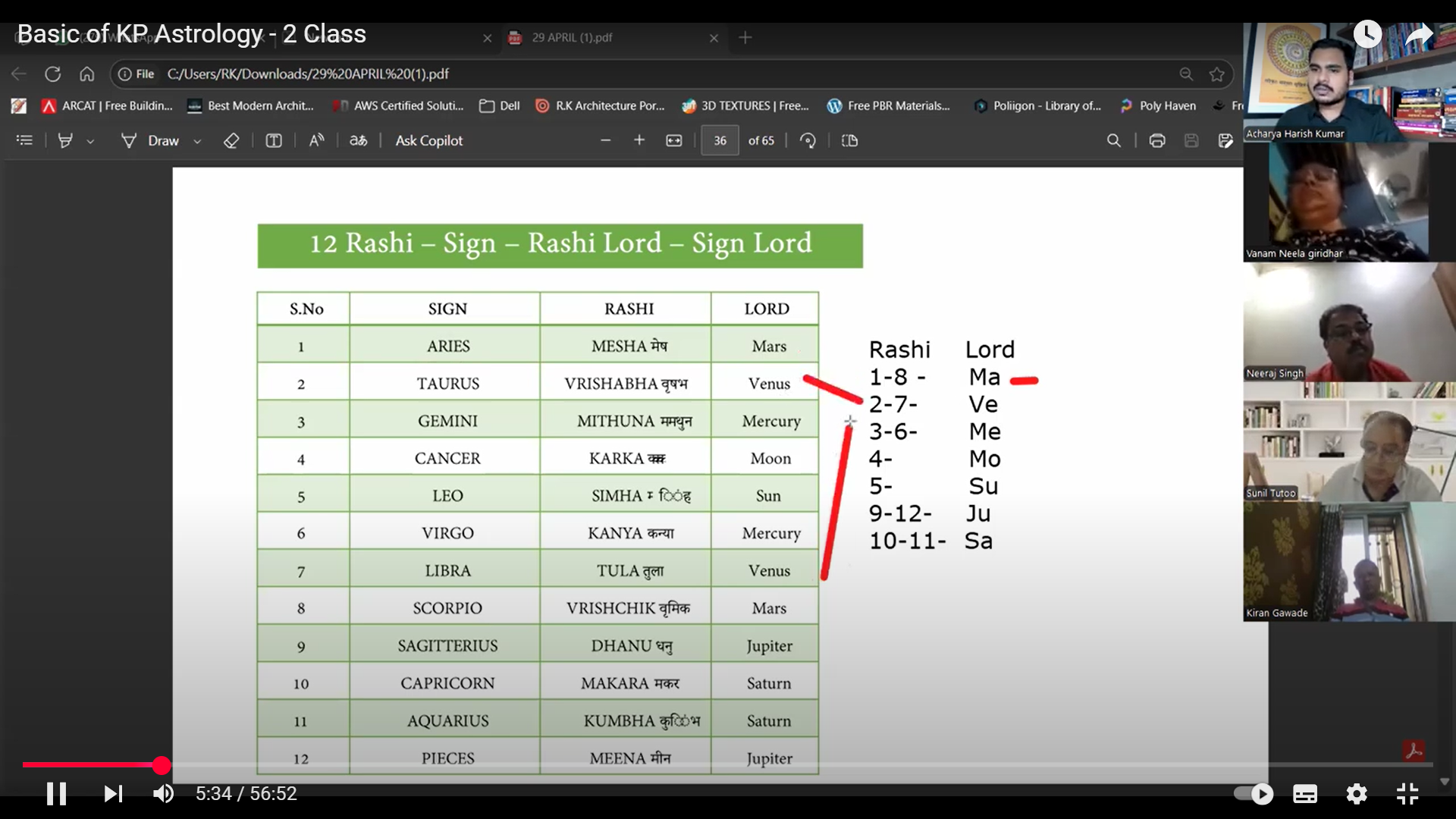Zoom out the PDF
The width and height of the screenshot is (1456, 819).
pos(605,140)
